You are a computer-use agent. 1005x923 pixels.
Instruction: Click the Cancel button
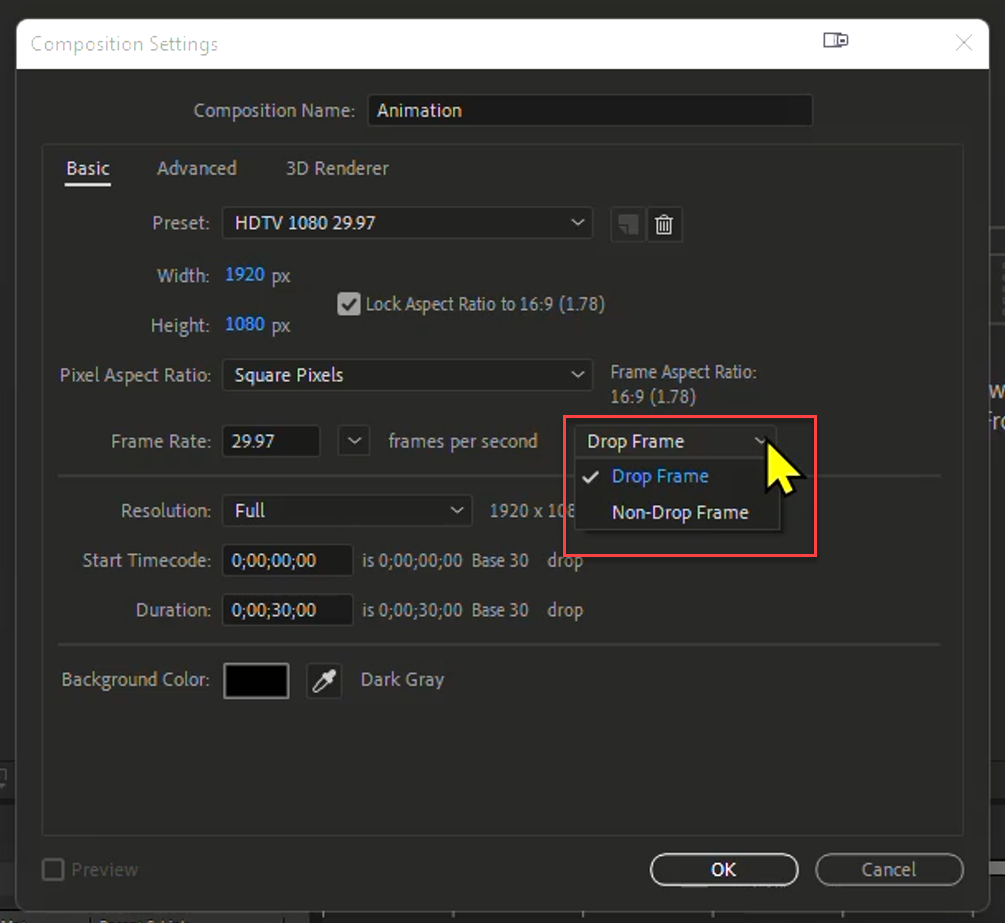pos(888,869)
